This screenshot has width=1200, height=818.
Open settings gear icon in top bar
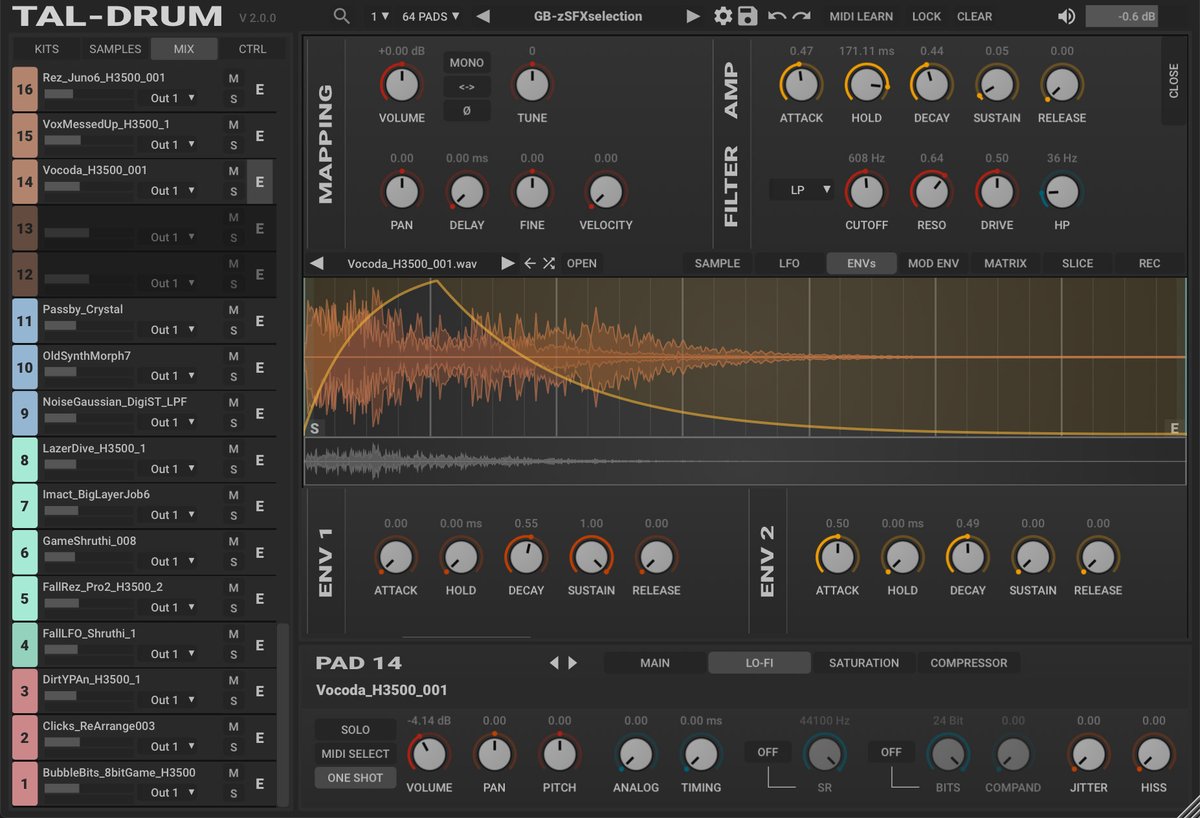coord(723,16)
